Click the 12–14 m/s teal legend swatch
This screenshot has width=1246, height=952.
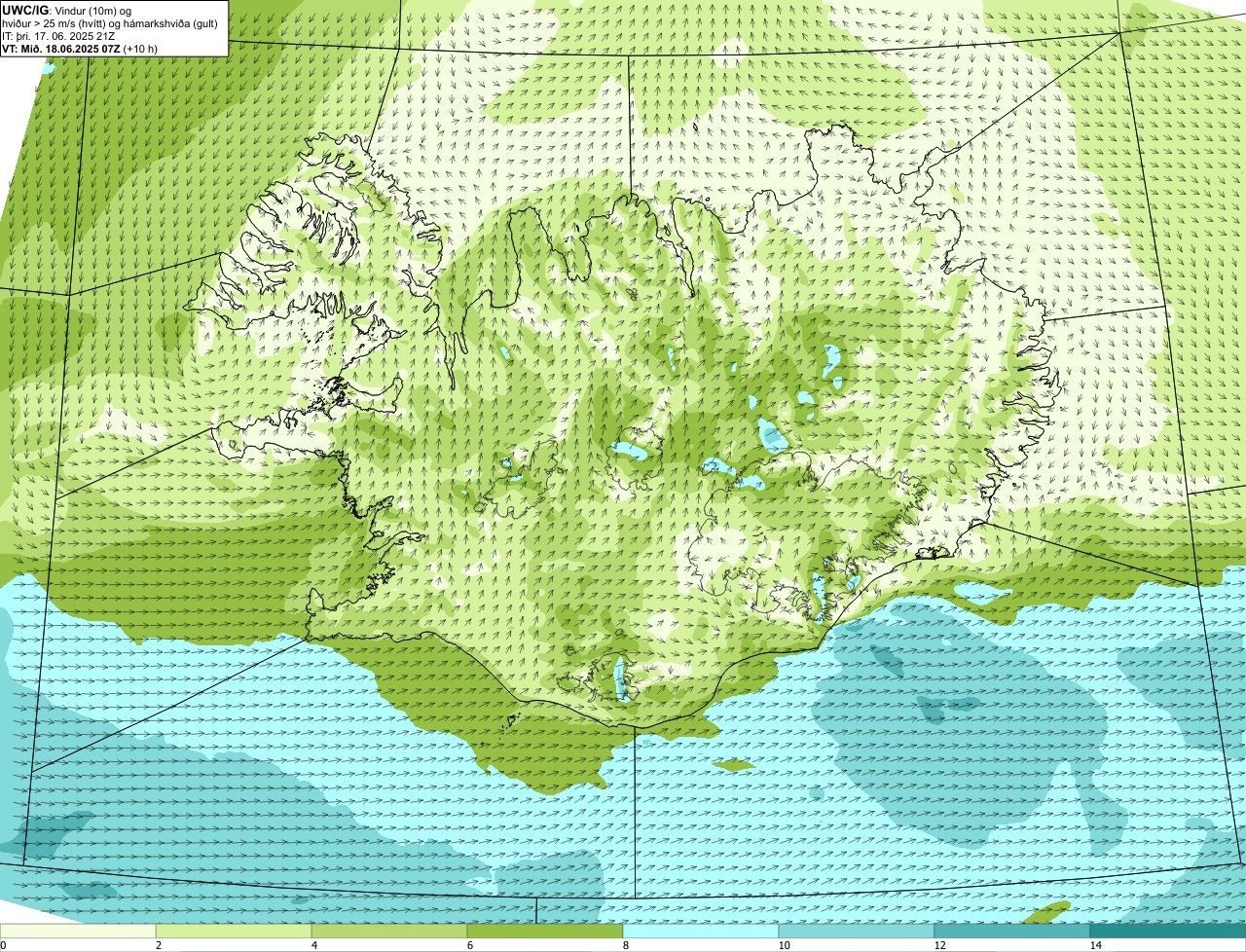pyautogui.click(x=1012, y=931)
